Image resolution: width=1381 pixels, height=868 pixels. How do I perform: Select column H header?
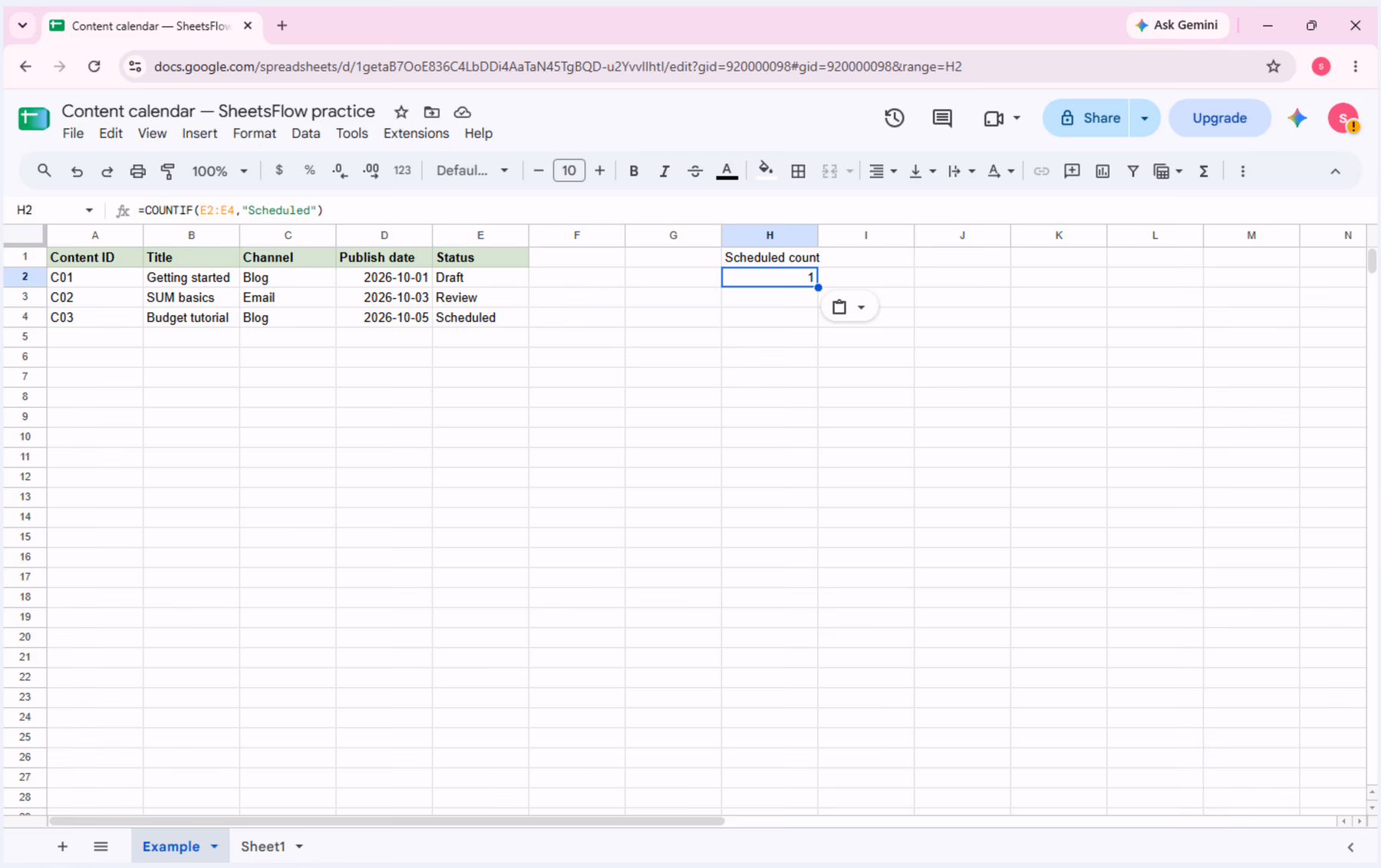point(770,235)
